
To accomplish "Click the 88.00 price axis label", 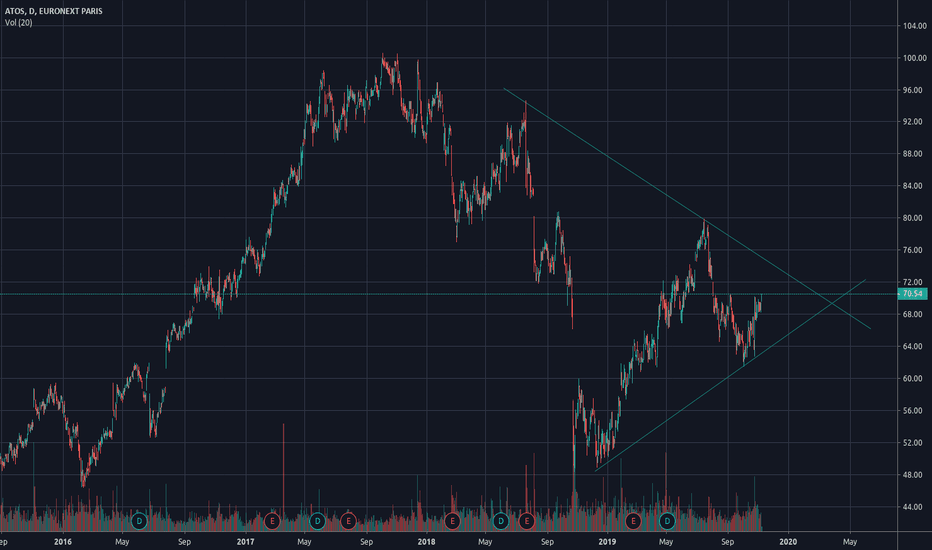I will click(x=914, y=154).
